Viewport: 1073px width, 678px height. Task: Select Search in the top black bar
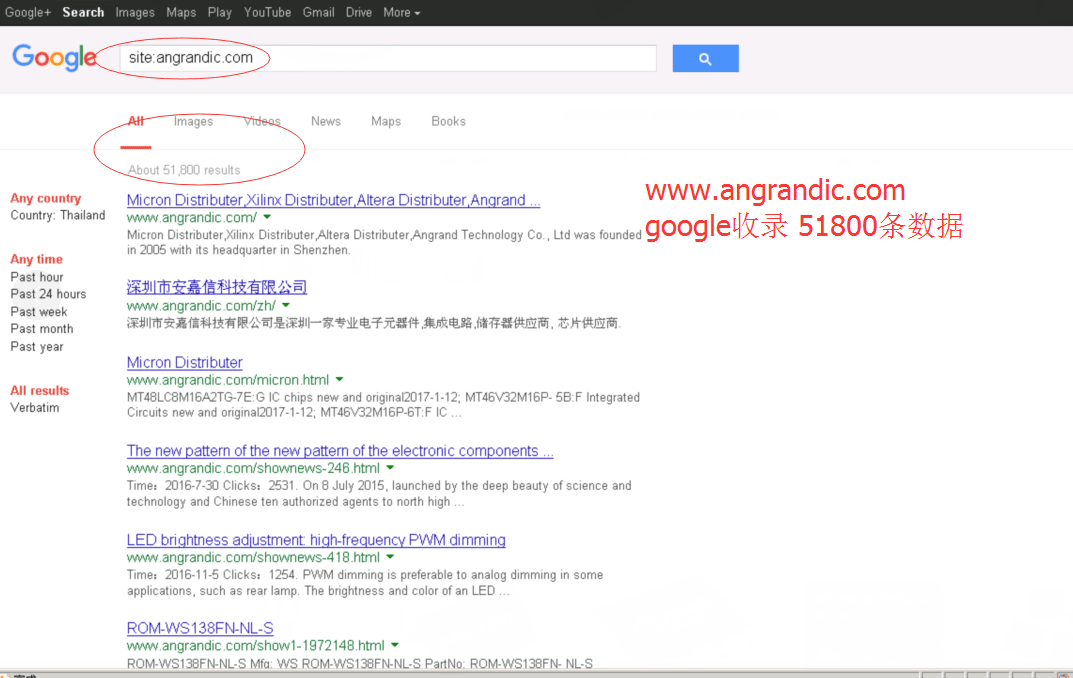coord(83,12)
